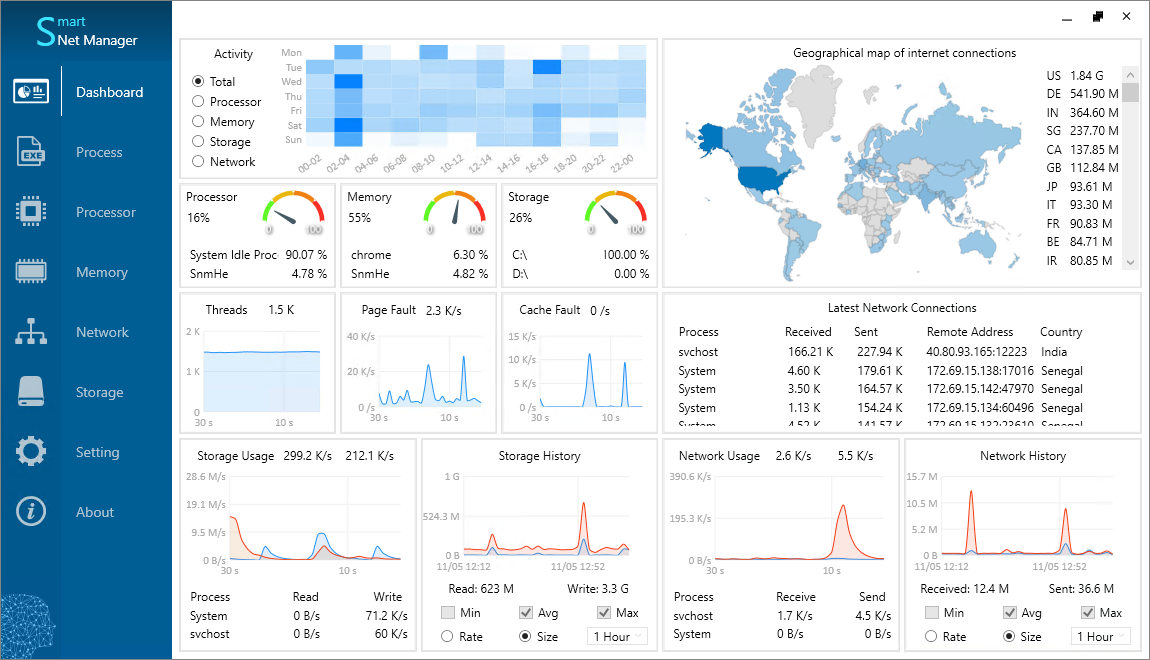Select the Dashboard menu entry

[108, 91]
